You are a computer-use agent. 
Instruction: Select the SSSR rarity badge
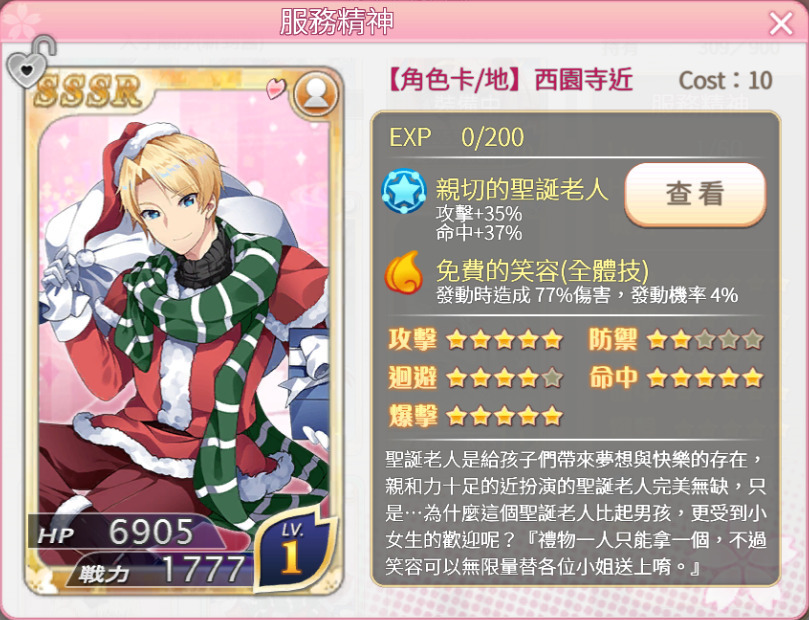point(88,91)
